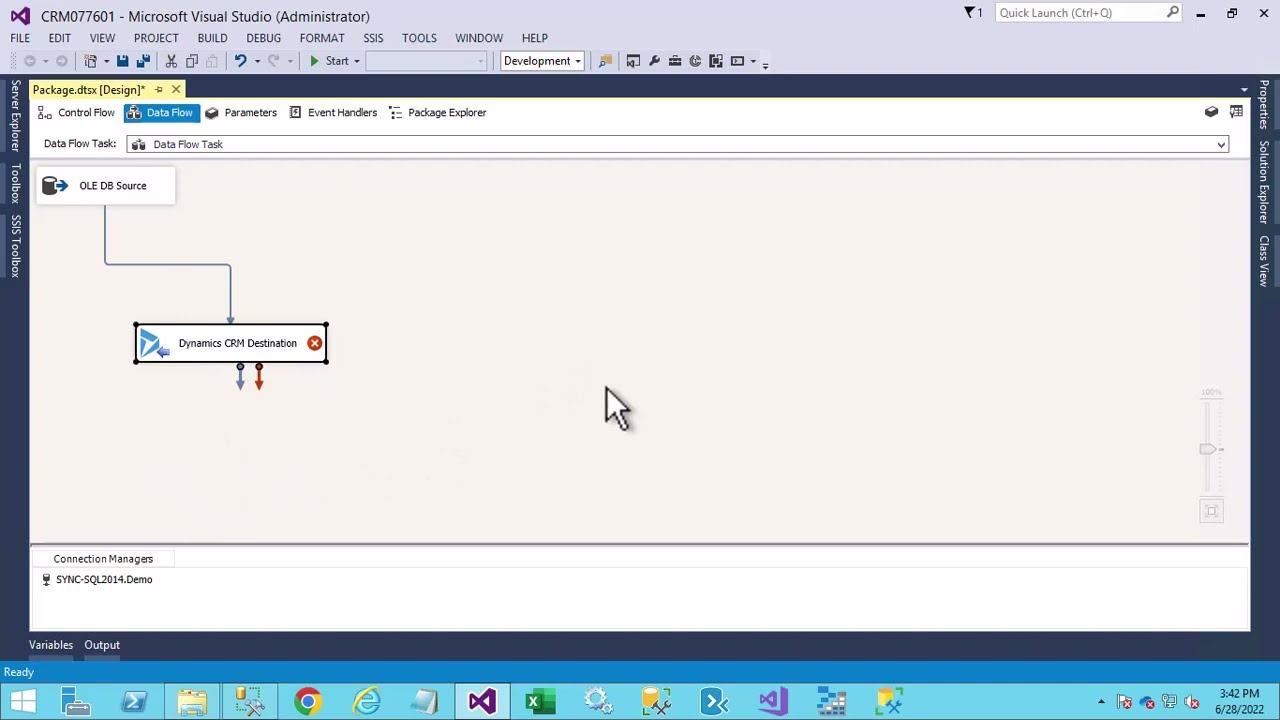Open the document window list dropdown arrow
Viewport: 1280px width, 720px height.
pos(1244,90)
